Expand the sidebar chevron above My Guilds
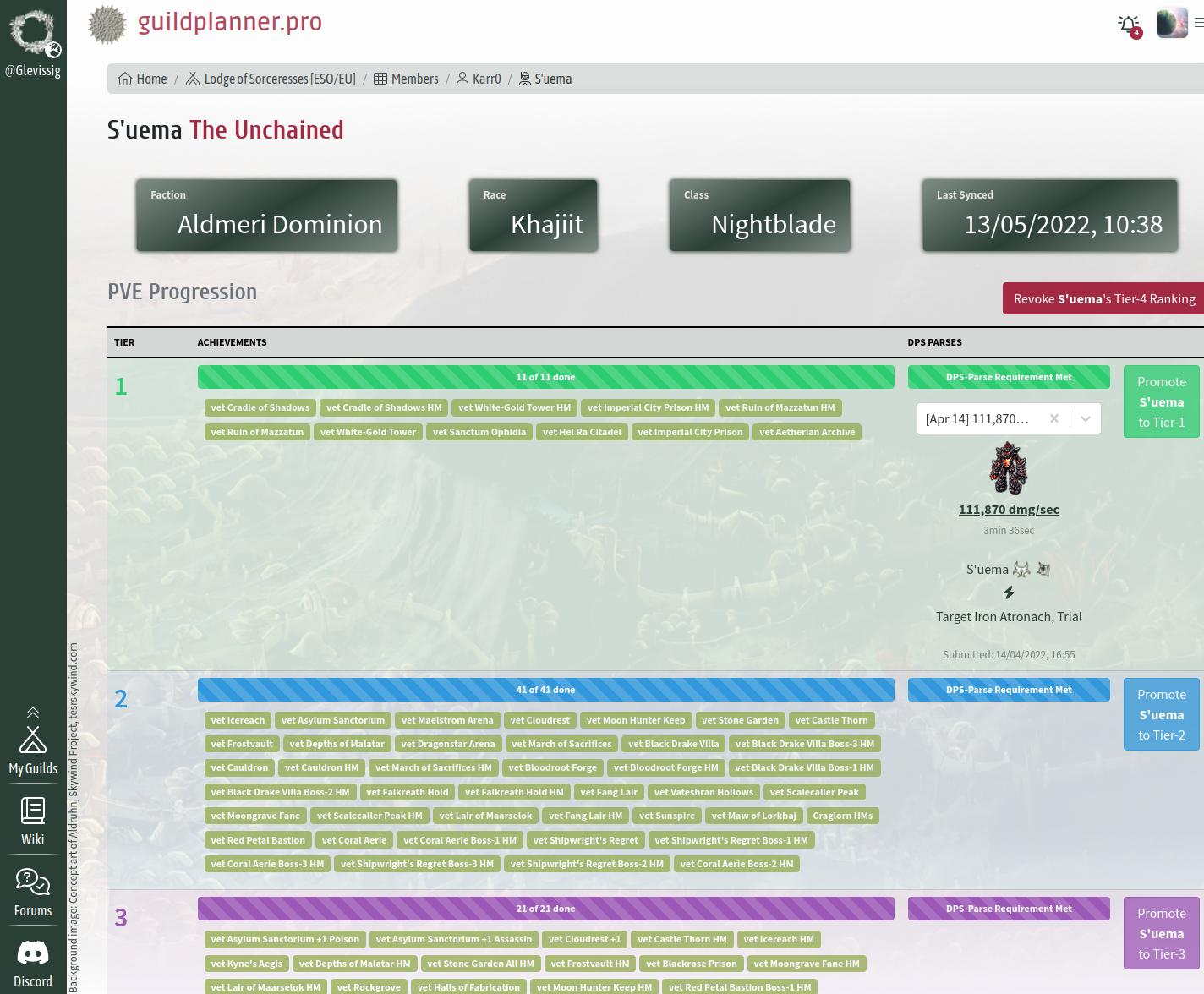The height and width of the screenshot is (994, 1204). 33,713
